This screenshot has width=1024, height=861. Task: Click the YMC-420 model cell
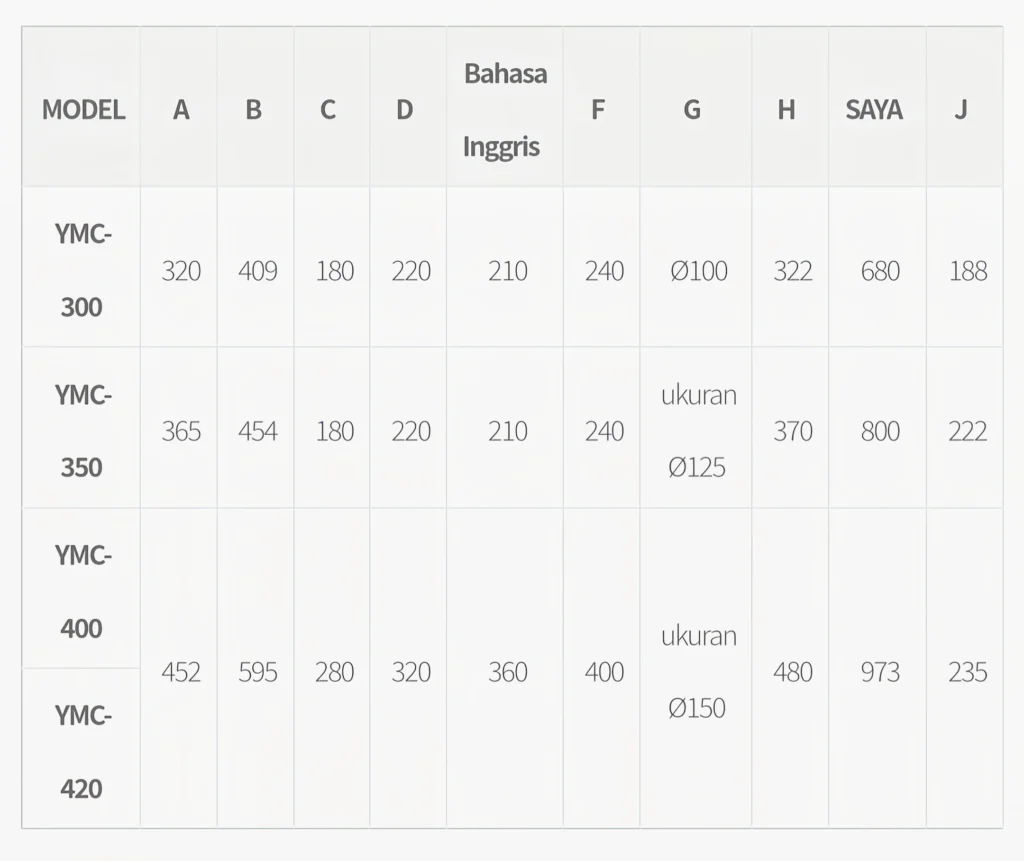pos(82,751)
